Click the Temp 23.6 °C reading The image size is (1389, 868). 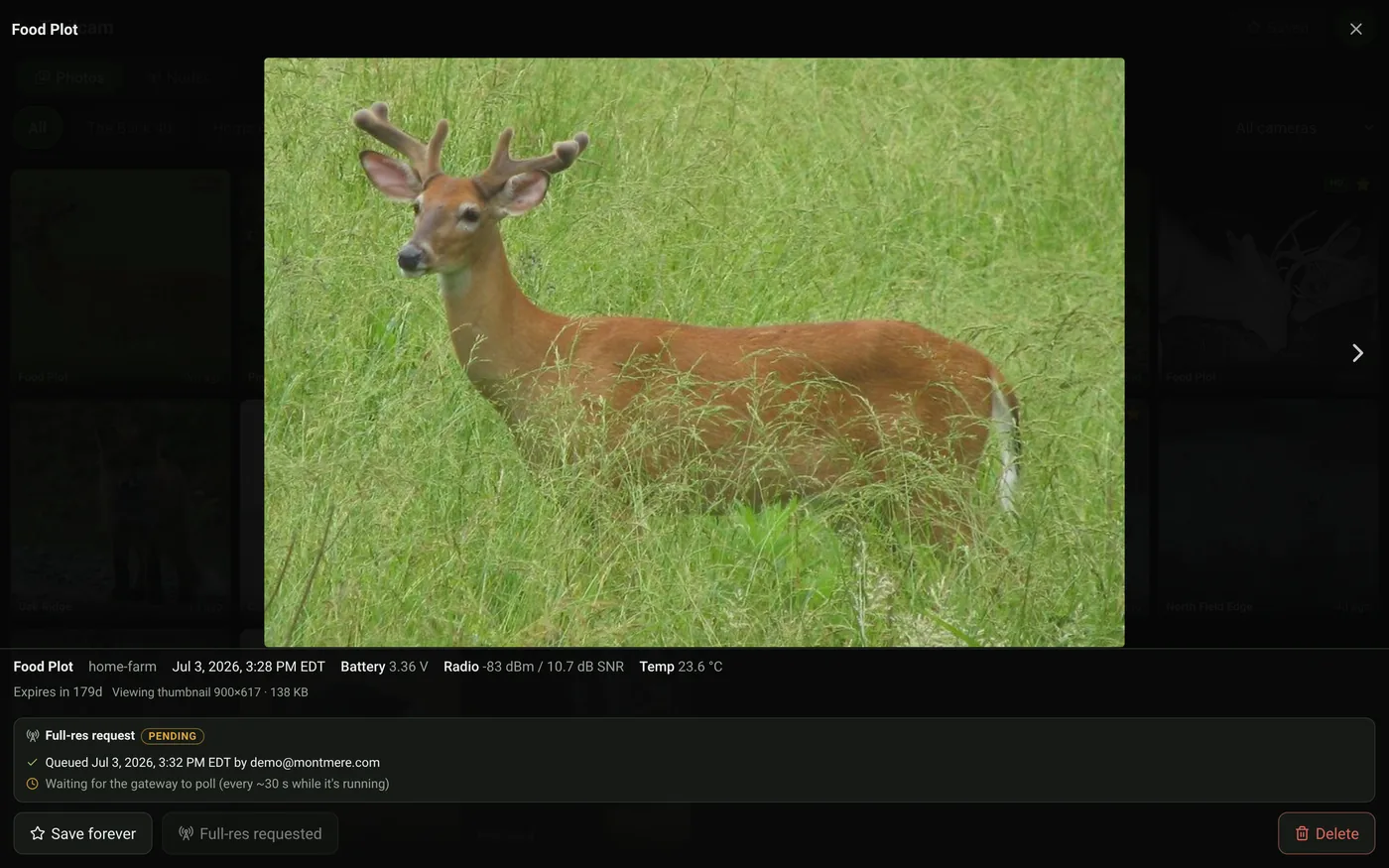coord(681,667)
